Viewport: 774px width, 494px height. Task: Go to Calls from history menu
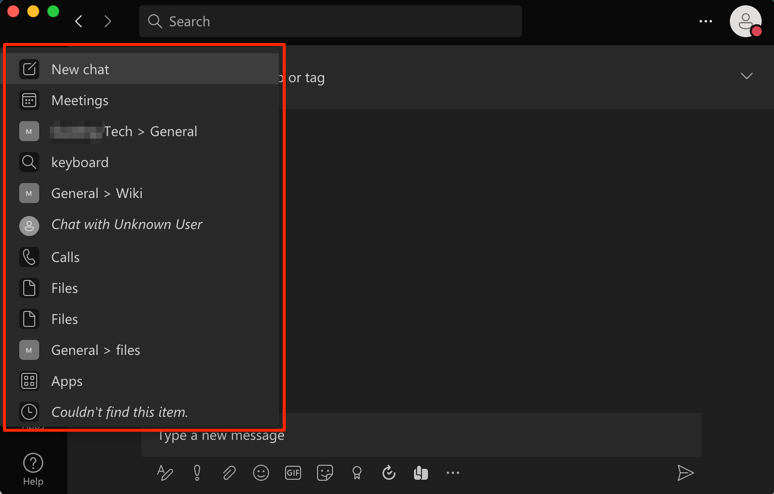coord(65,257)
